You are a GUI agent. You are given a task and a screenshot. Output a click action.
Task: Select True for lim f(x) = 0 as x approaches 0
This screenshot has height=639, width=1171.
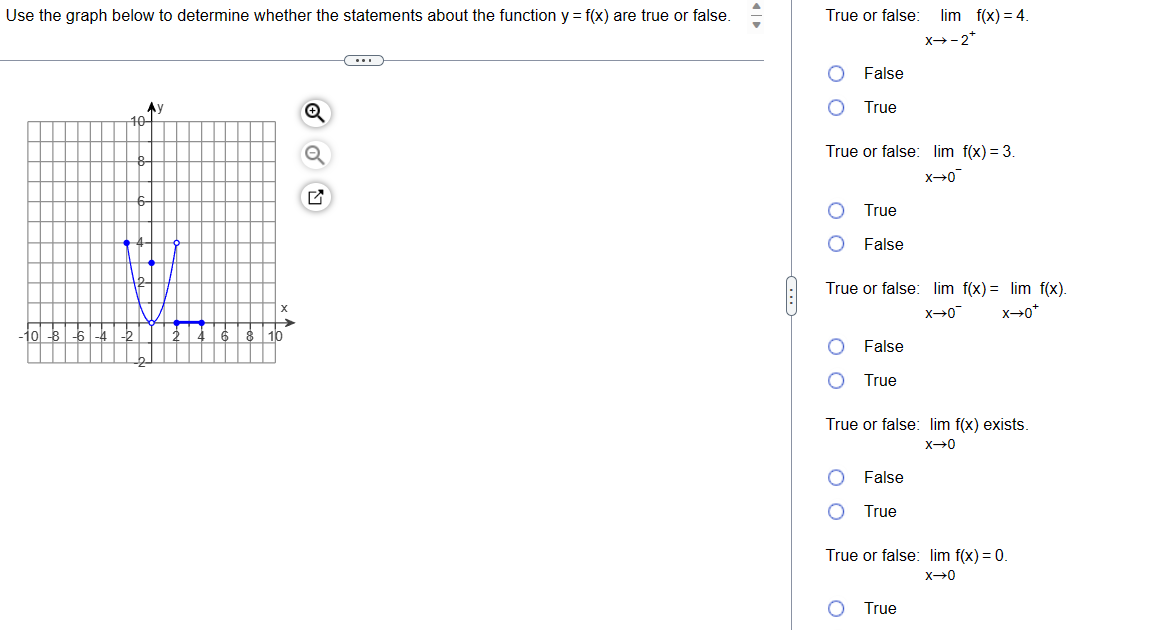point(836,608)
